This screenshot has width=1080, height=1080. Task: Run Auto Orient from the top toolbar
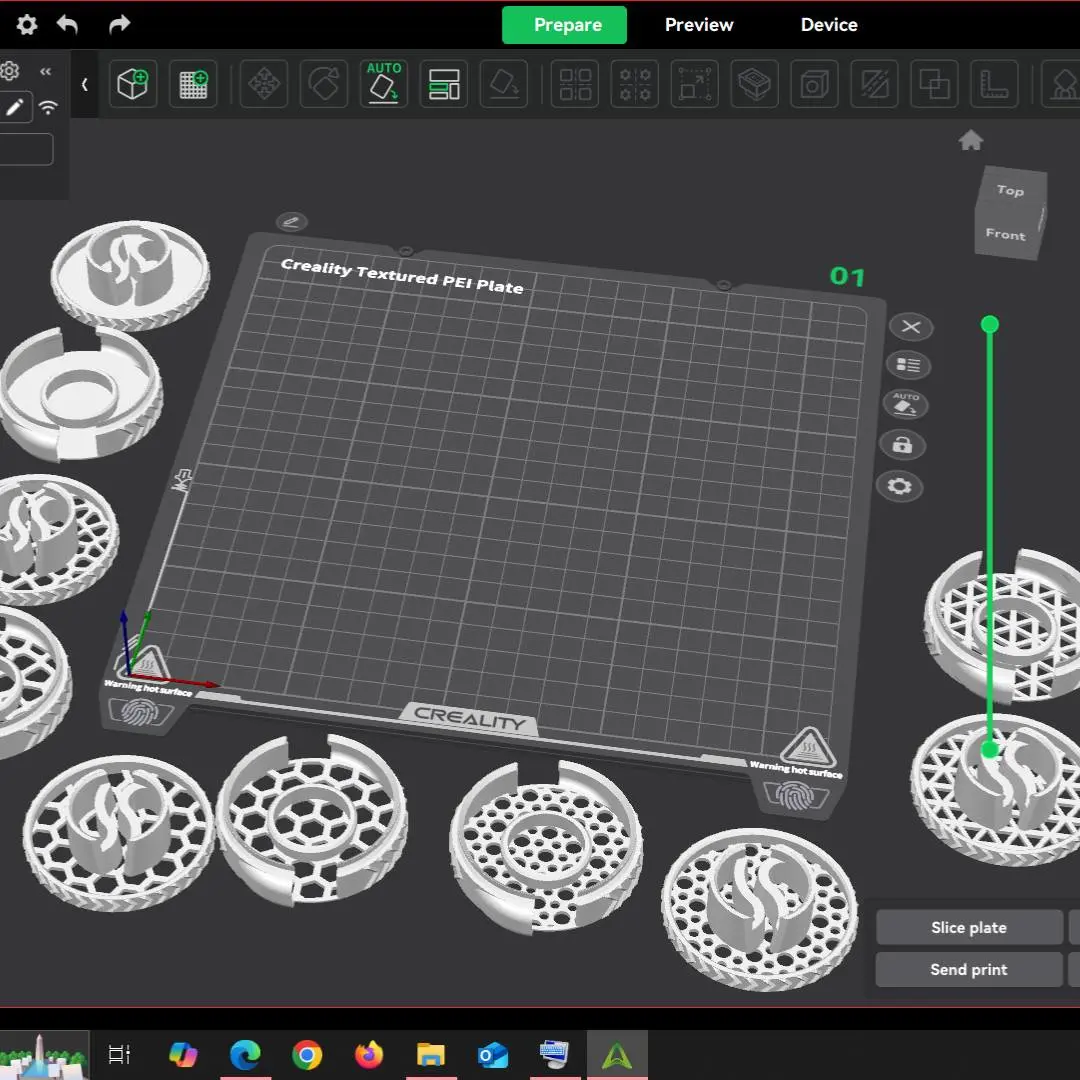click(384, 84)
